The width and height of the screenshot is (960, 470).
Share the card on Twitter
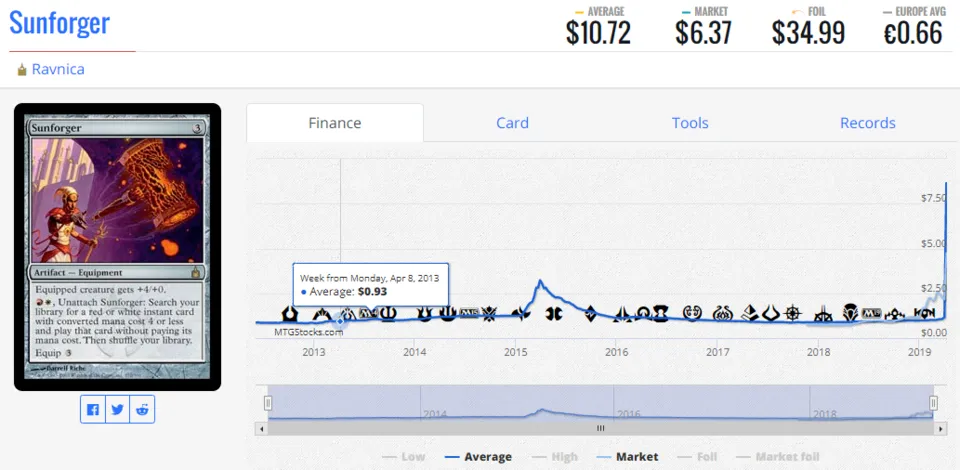click(x=118, y=409)
